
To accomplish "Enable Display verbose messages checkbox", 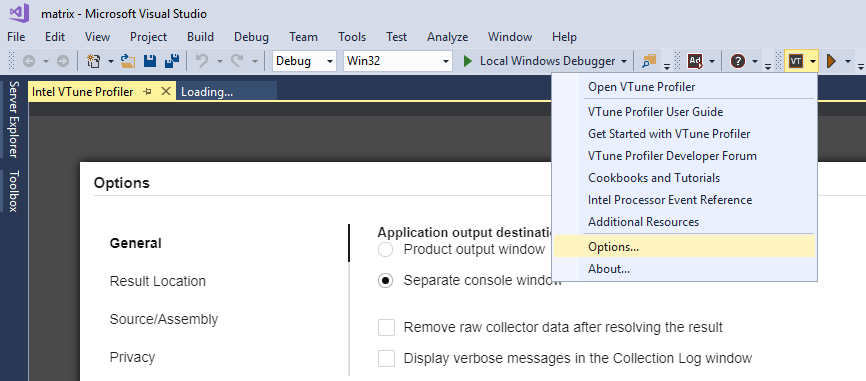I will click(386, 358).
